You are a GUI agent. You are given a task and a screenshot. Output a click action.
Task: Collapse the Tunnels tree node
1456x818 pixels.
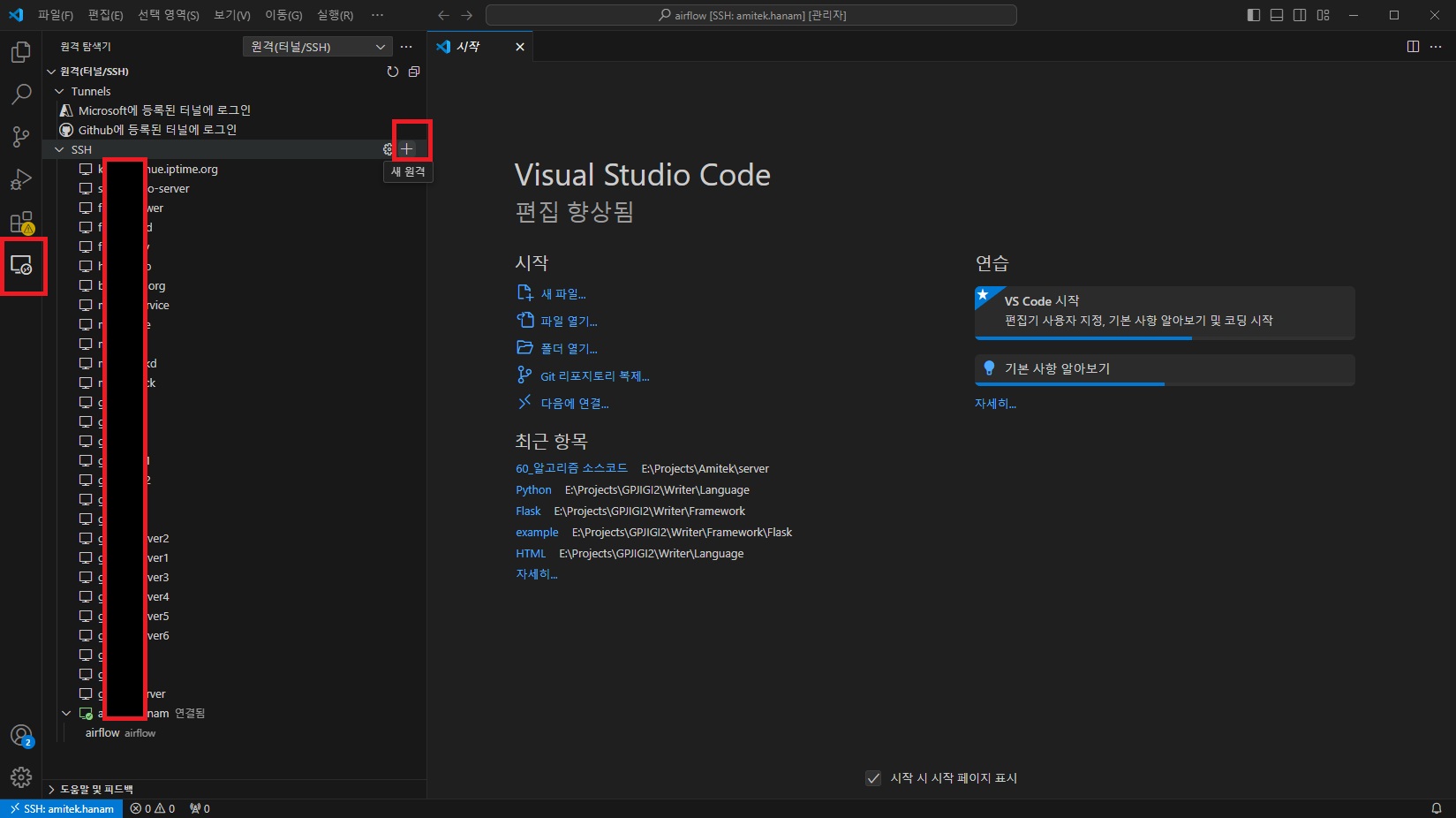[x=59, y=91]
